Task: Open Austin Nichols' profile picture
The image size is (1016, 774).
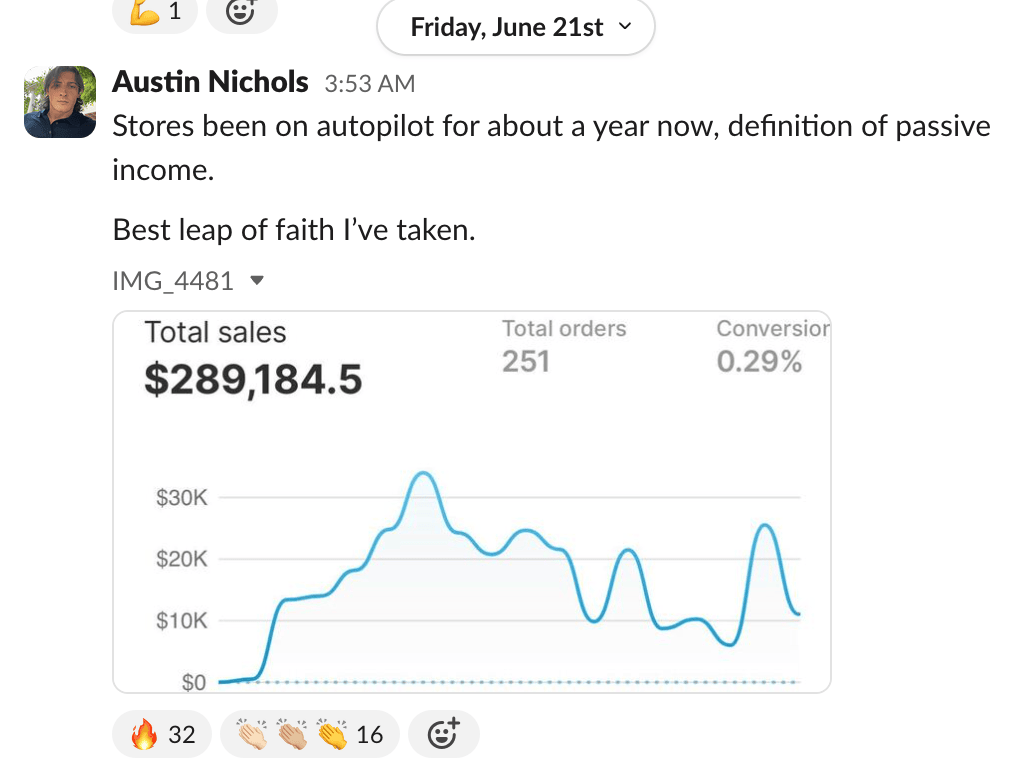Action: tap(60, 102)
